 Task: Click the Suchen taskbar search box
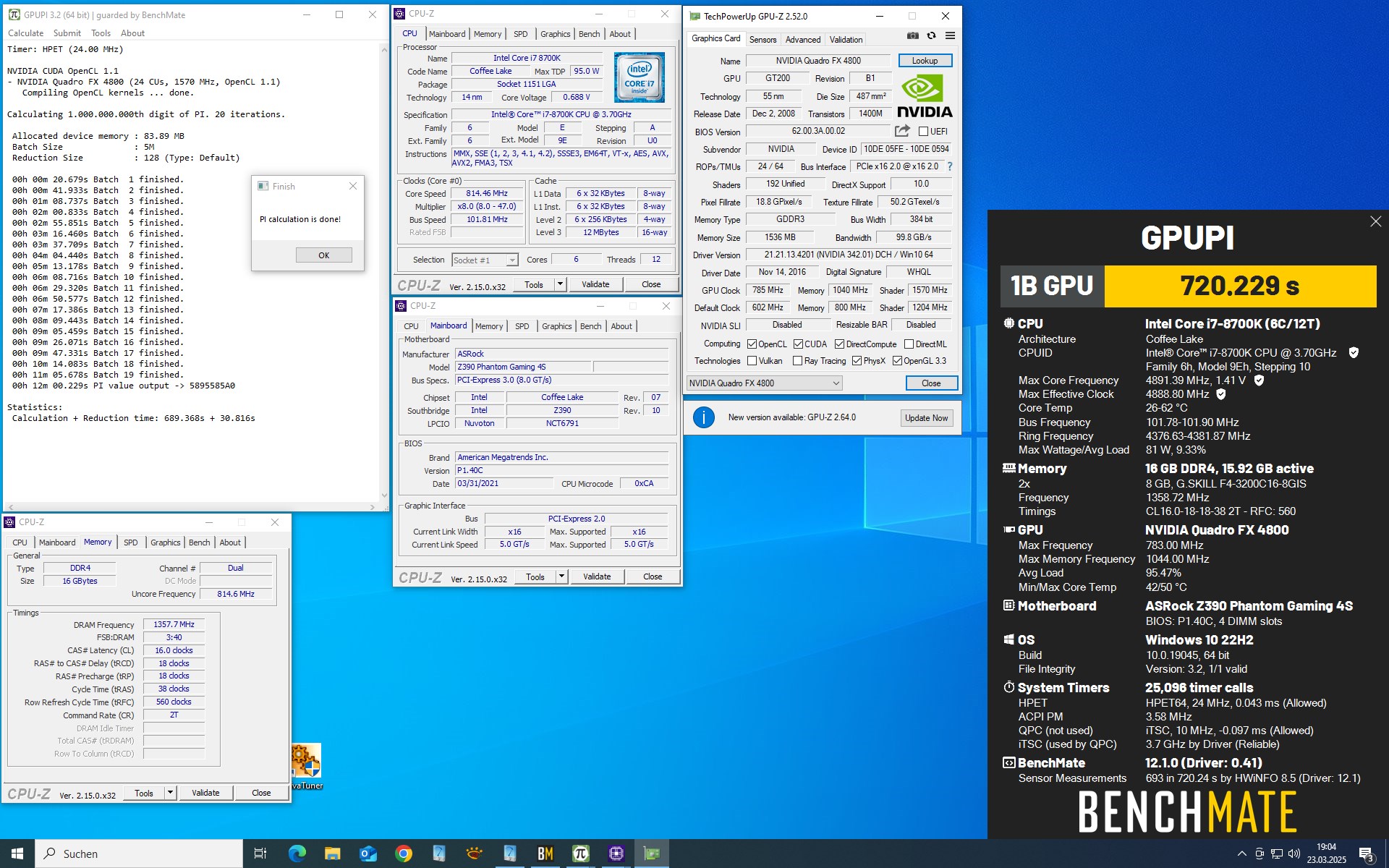pos(139,854)
